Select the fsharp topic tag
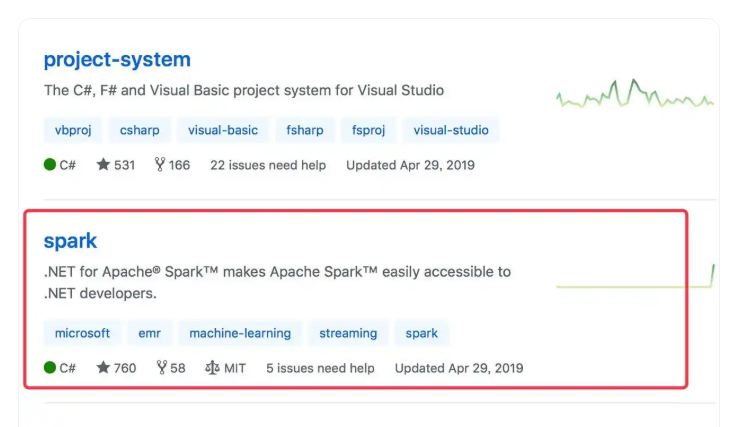The width and height of the screenshot is (729, 427). [x=305, y=130]
